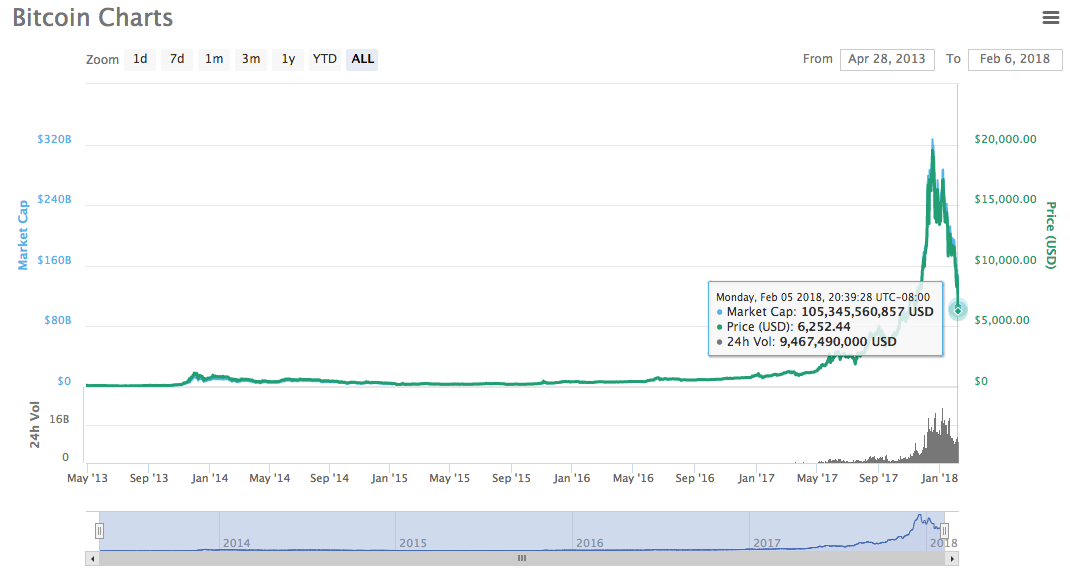The height and width of the screenshot is (574, 1070).
Task: Click the tooltip Price (USD) value 6,252.44
Action: pyautogui.click(x=824, y=327)
